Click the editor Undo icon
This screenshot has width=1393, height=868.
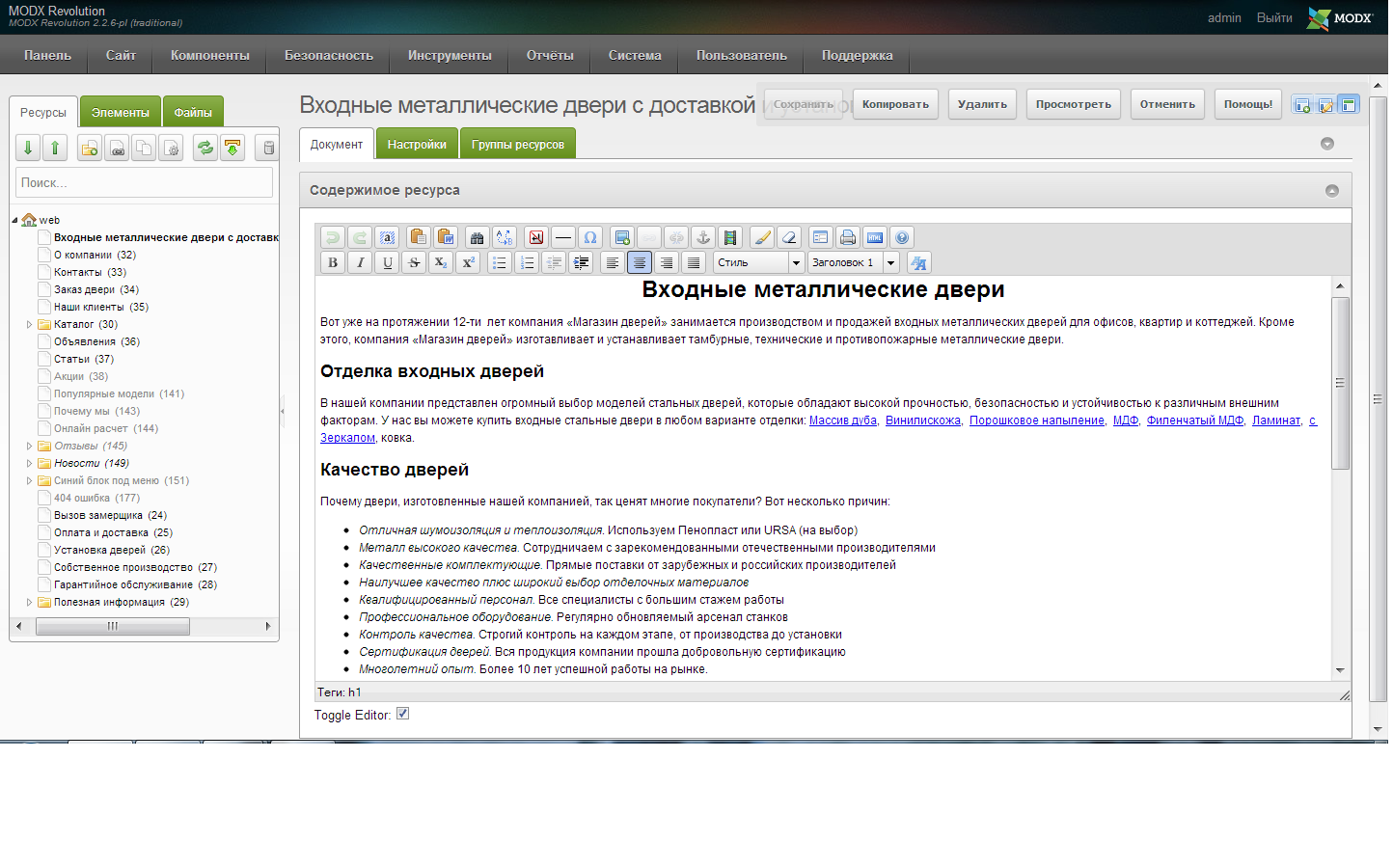point(333,237)
